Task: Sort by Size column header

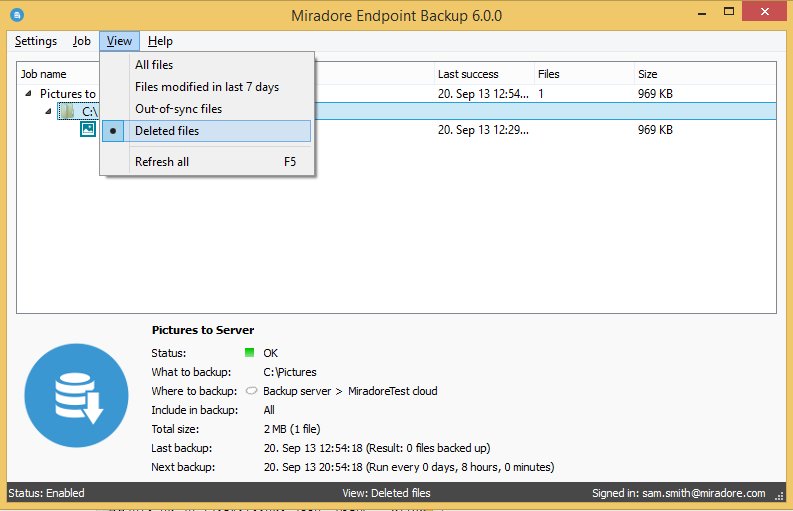Action: pos(647,74)
